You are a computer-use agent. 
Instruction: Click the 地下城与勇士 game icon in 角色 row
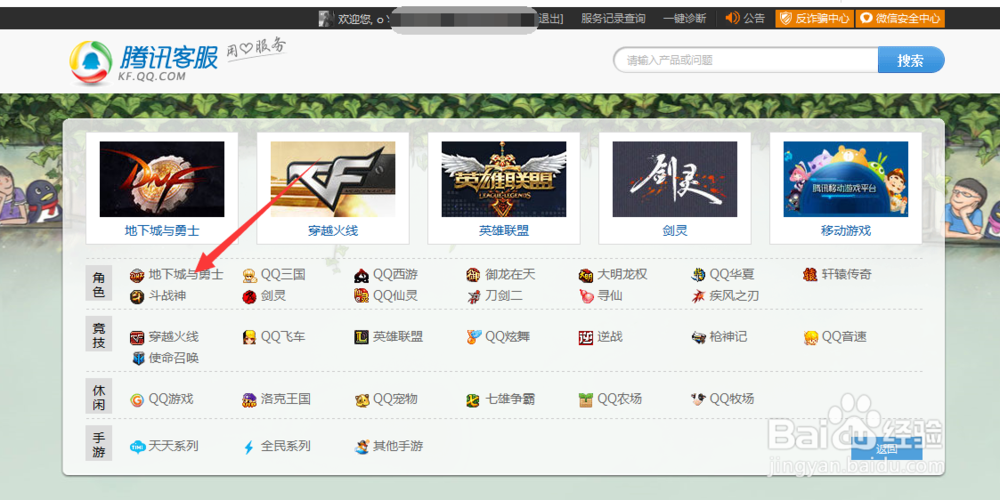coord(136,275)
